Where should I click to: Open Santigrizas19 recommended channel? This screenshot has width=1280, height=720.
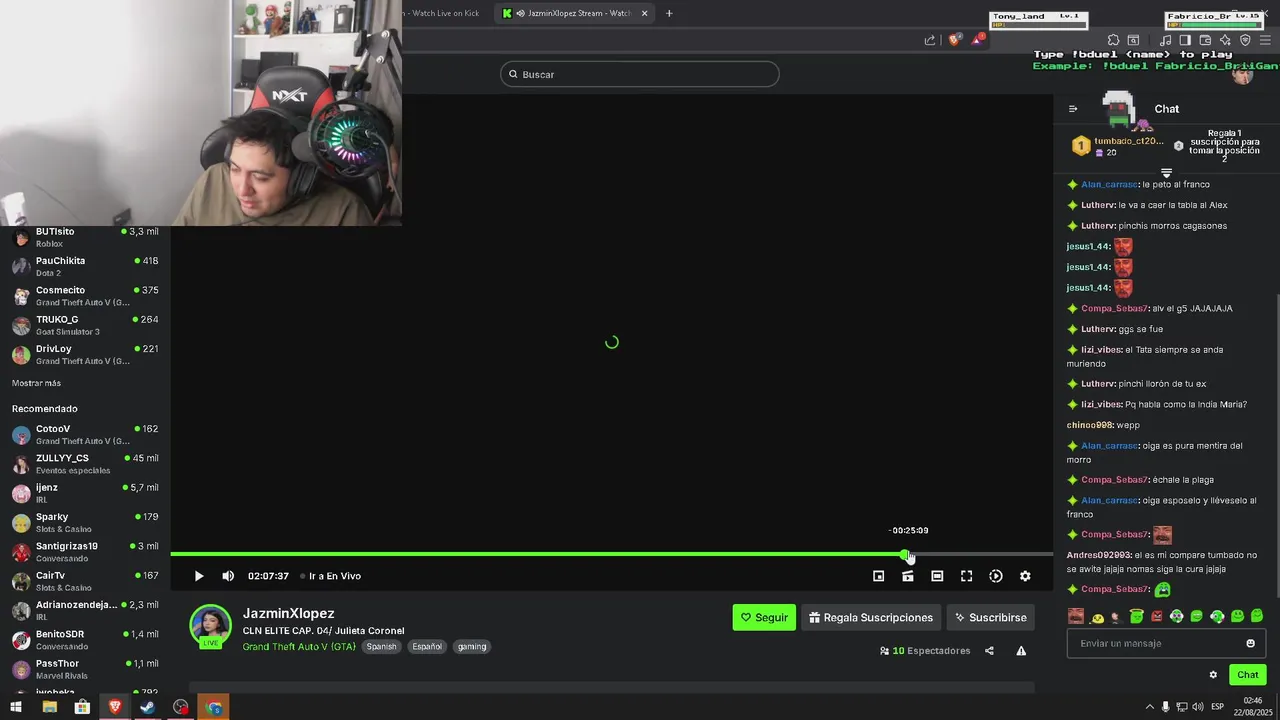click(85, 552)
